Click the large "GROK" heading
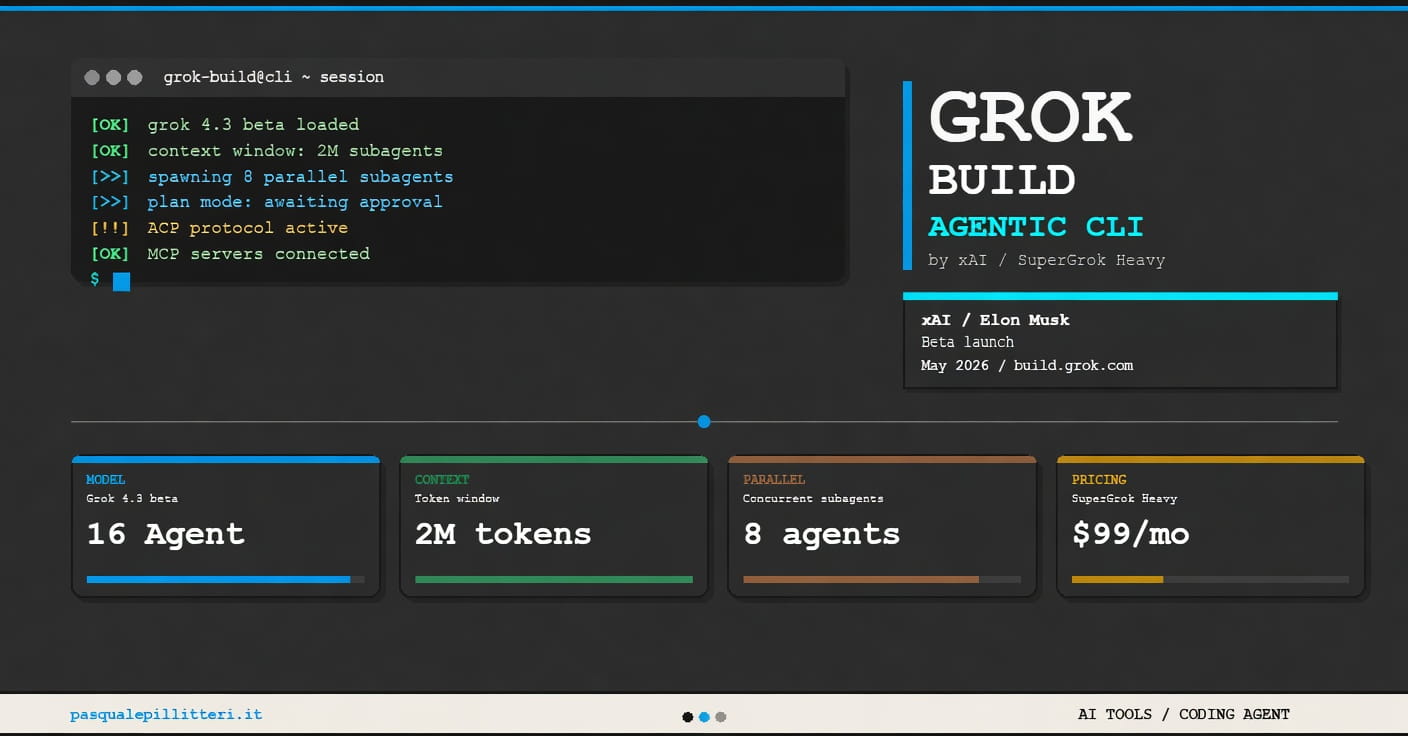This screenshot has width=1408, height=736. point(1030,117)
